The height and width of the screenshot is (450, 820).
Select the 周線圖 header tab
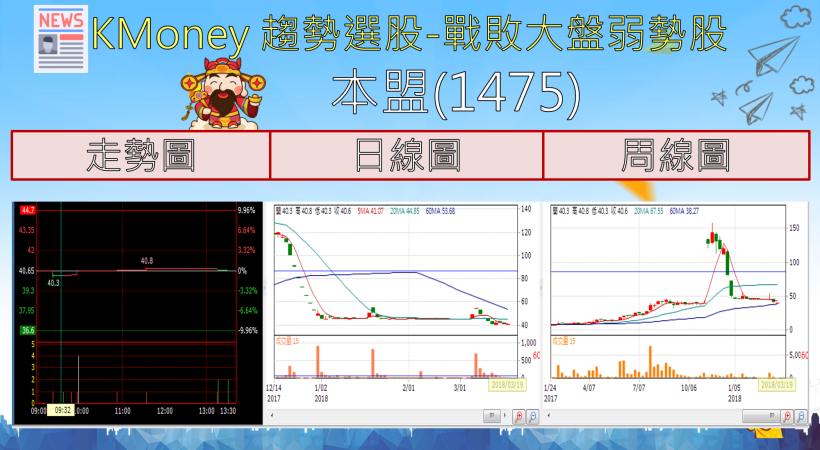(677, 155)
